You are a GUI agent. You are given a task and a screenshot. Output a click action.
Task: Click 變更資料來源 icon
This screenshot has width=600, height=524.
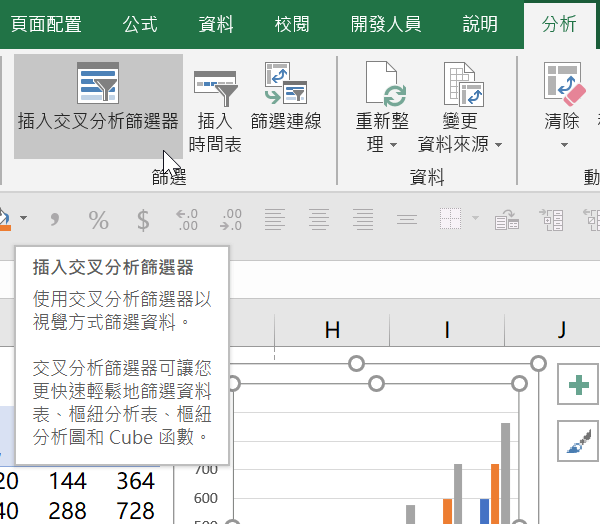click(x=463, y=84)
